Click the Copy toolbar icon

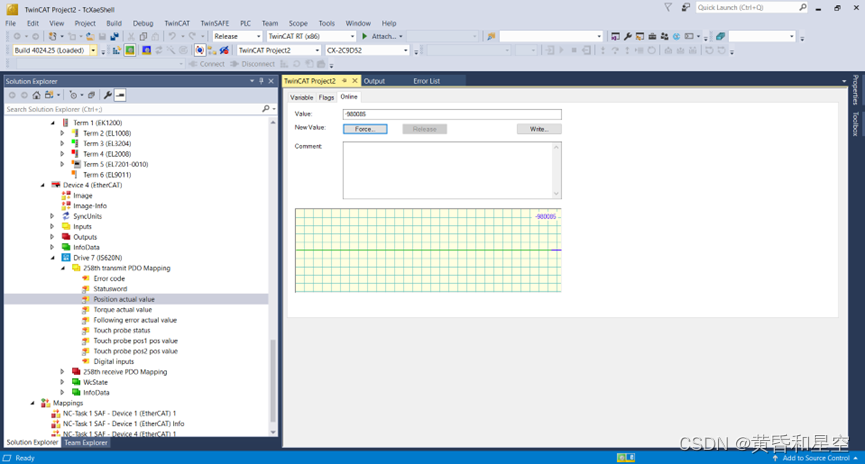pyautogui.click(x=143, y=36)
